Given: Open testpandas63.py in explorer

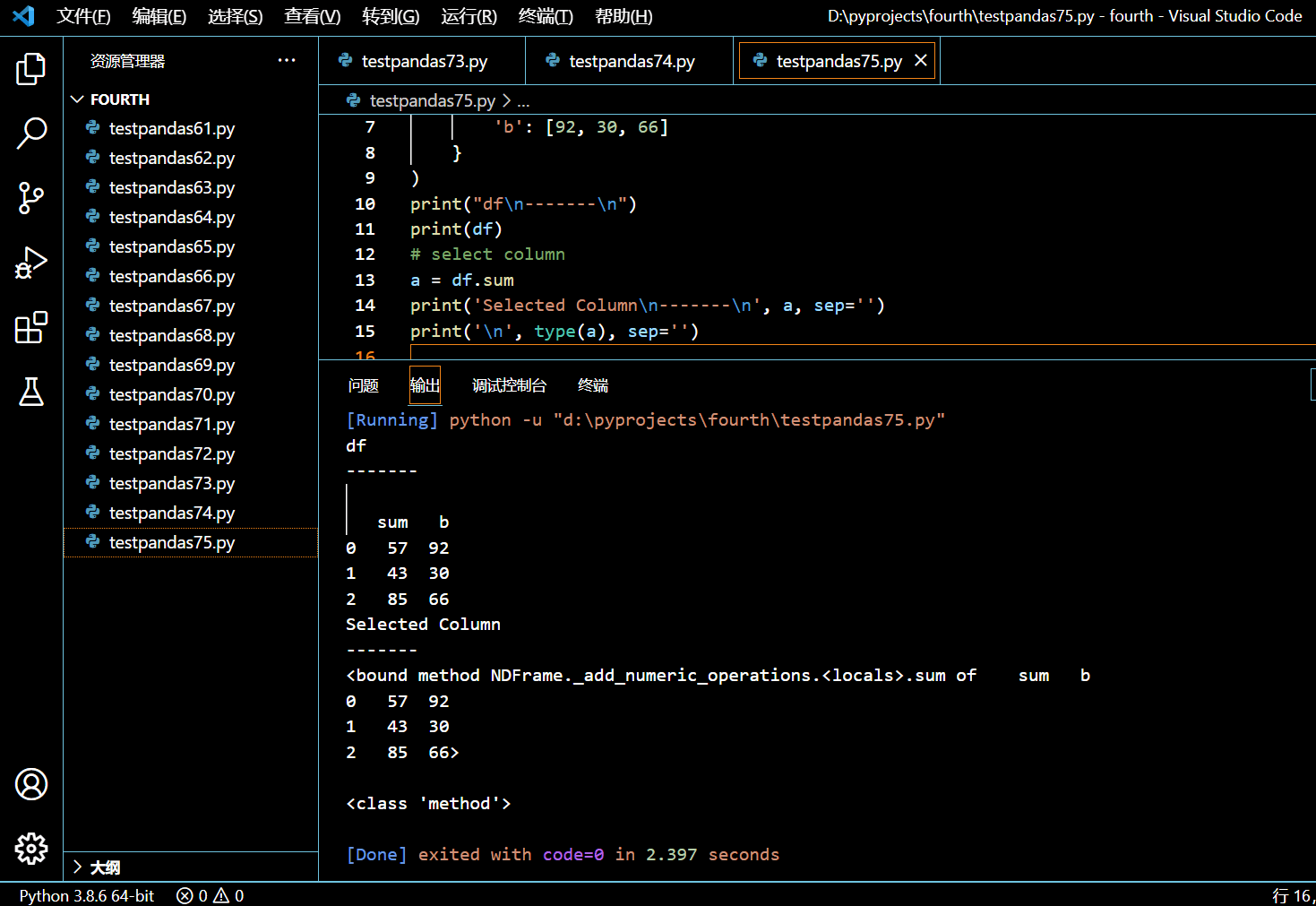Looking at the screenshot, I should tap(191, 187).
